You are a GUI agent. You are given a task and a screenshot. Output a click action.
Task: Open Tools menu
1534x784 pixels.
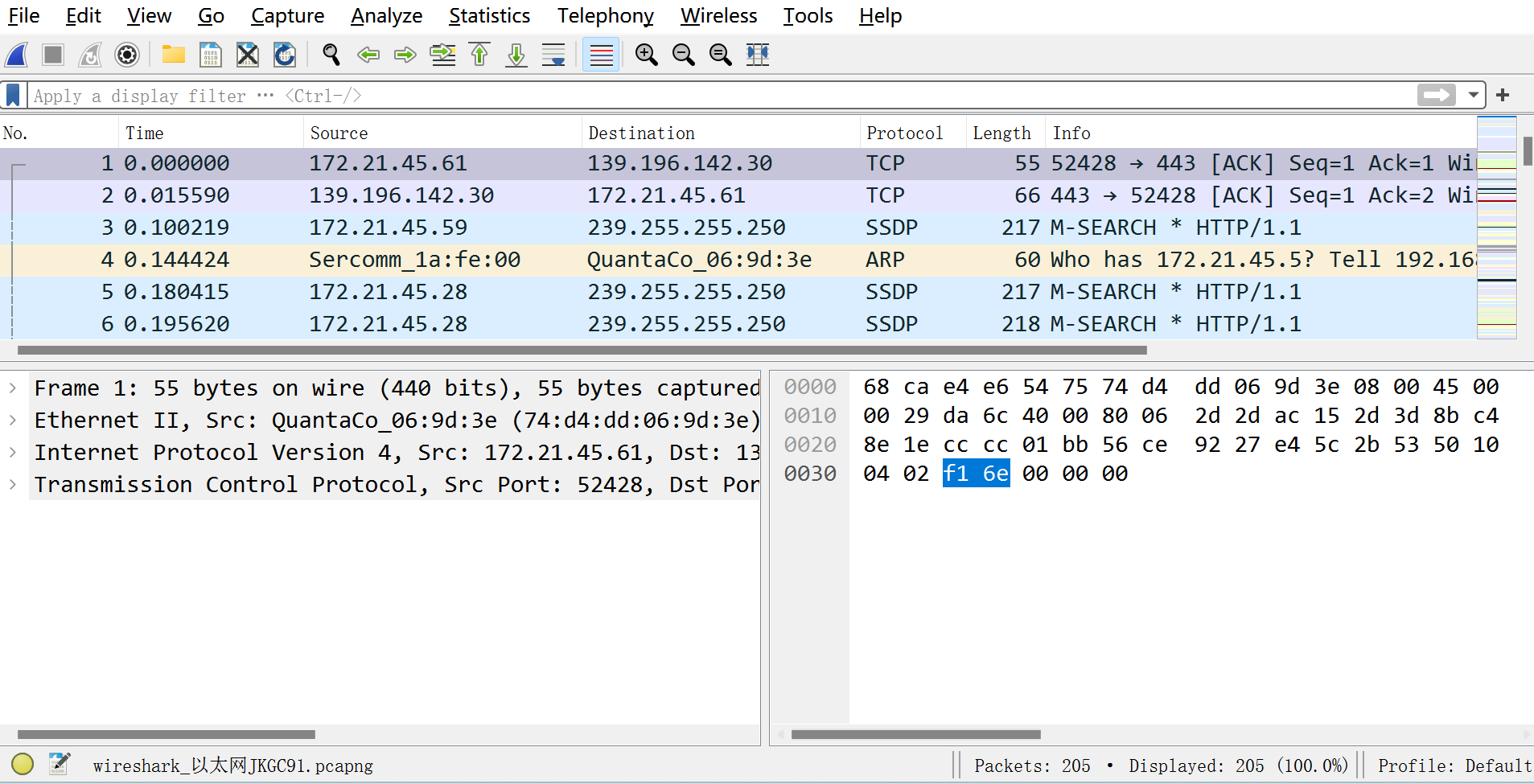pyautogui.click(x=808, y=16)
